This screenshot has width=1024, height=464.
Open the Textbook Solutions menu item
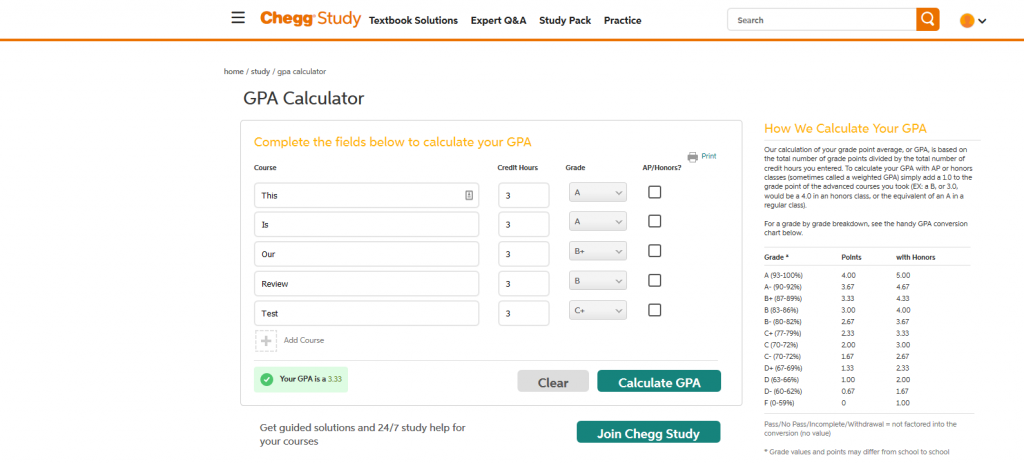(x=413, y=20)
